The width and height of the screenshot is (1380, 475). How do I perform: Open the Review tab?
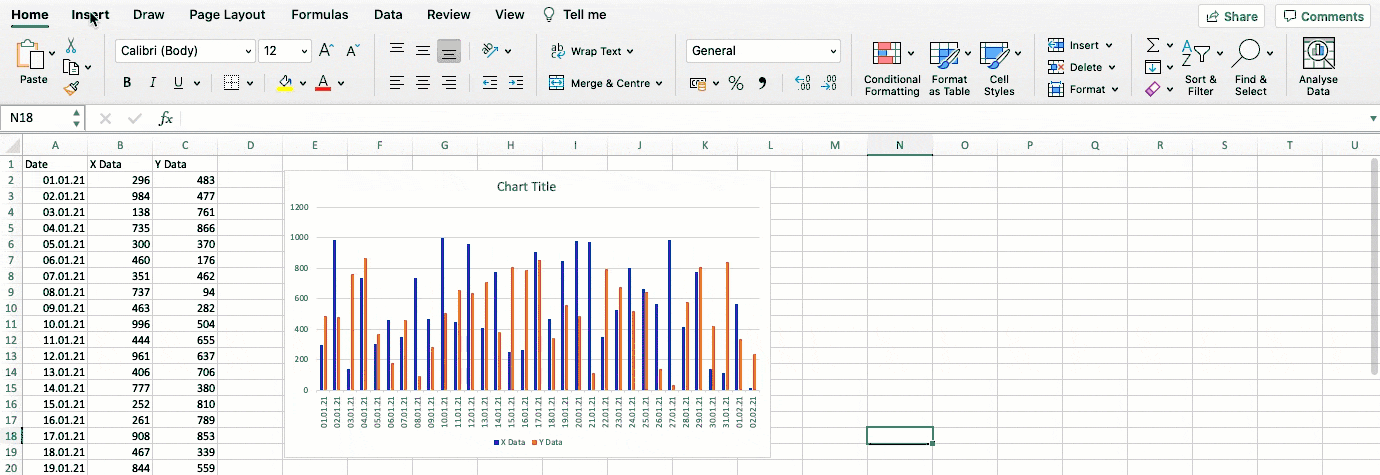[x=448, y=15]
